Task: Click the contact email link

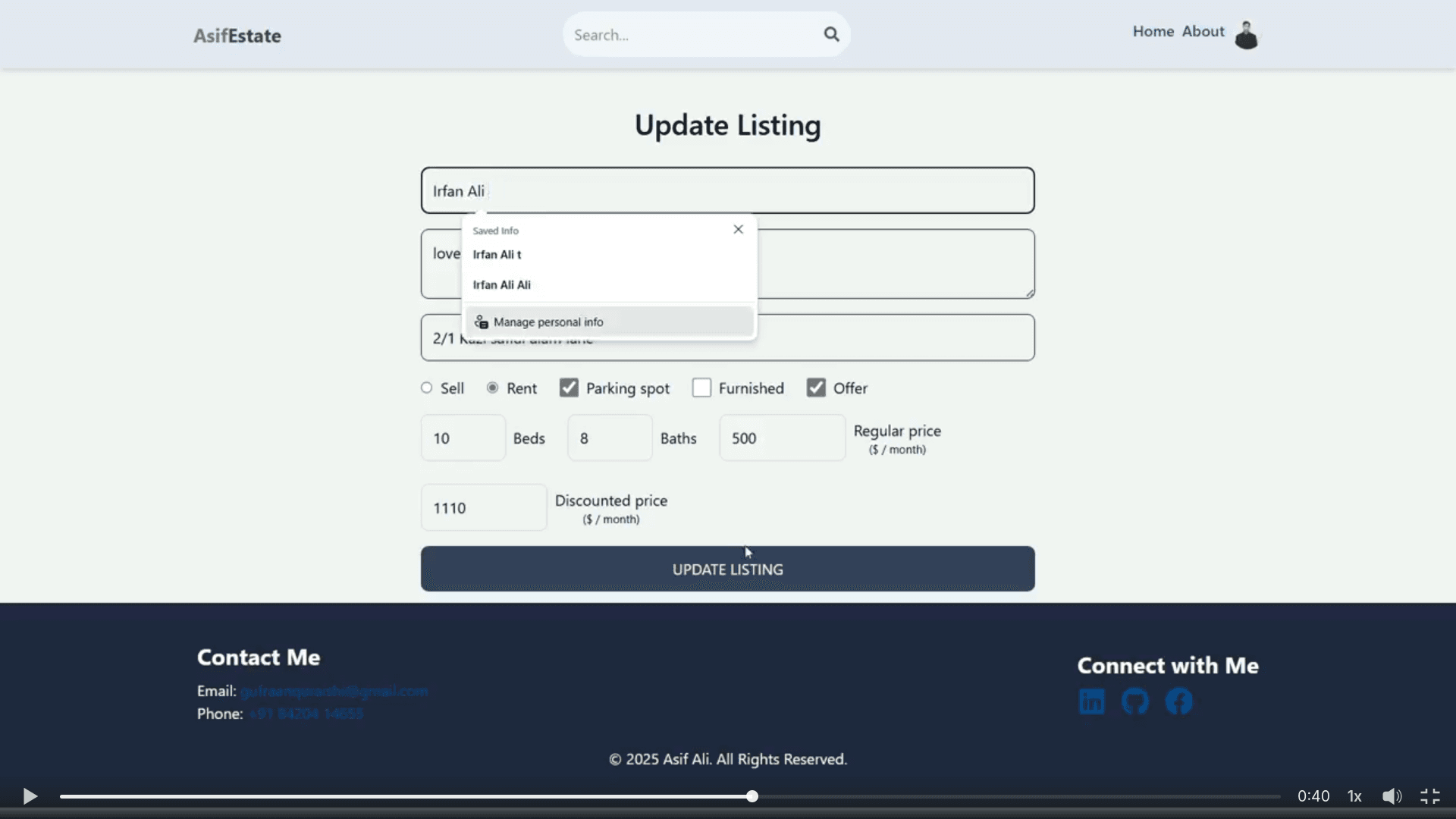Action: (x=334, y=691)
